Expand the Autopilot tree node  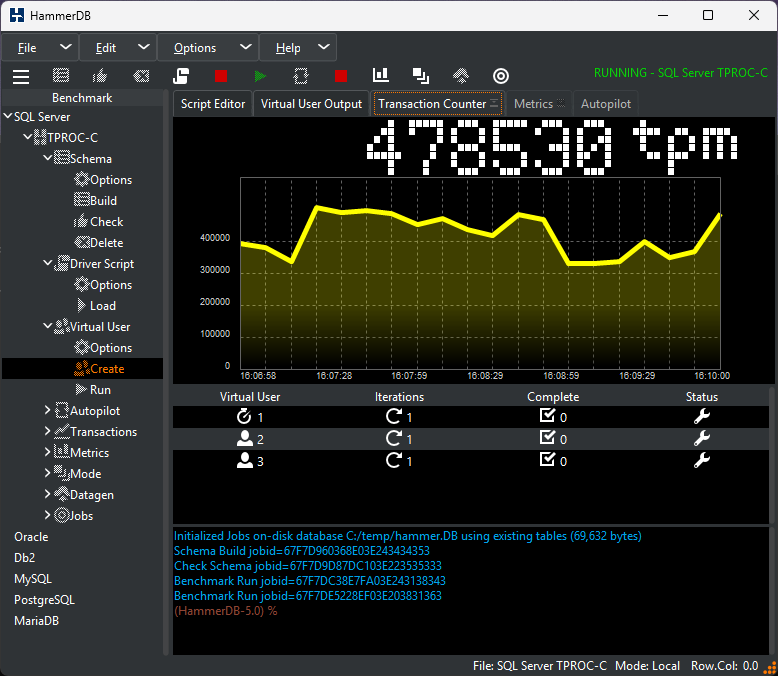click(x=48, y=410)
